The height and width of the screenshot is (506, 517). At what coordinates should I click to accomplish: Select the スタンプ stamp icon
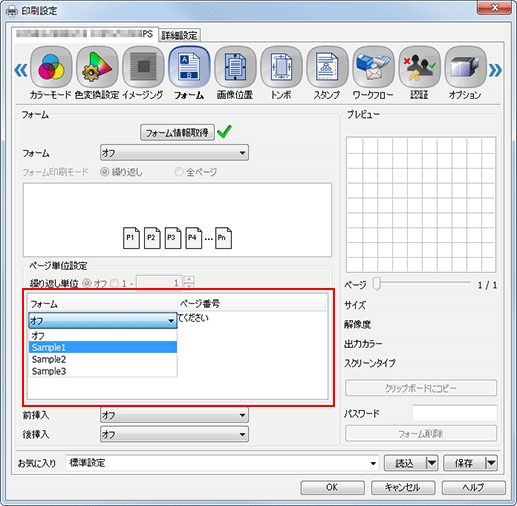point(327,68)
